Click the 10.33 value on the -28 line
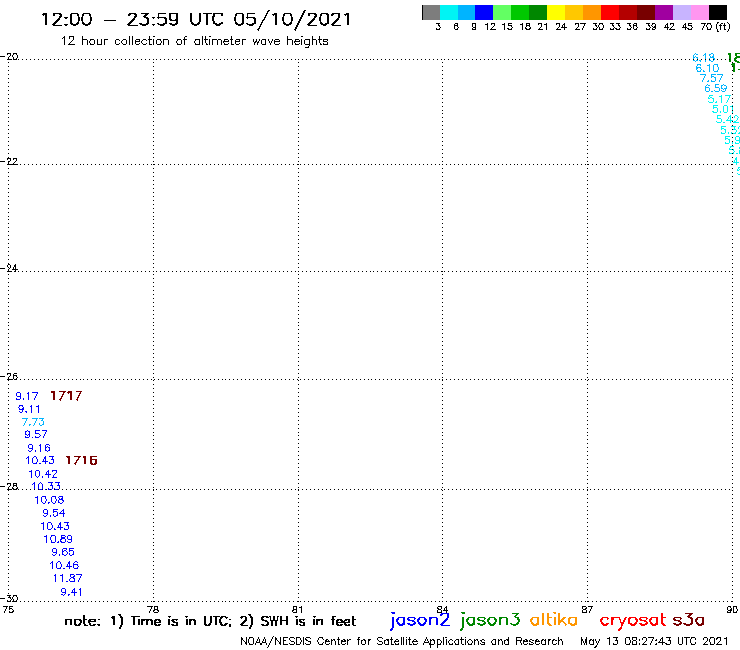 click(x=46, y=486)
